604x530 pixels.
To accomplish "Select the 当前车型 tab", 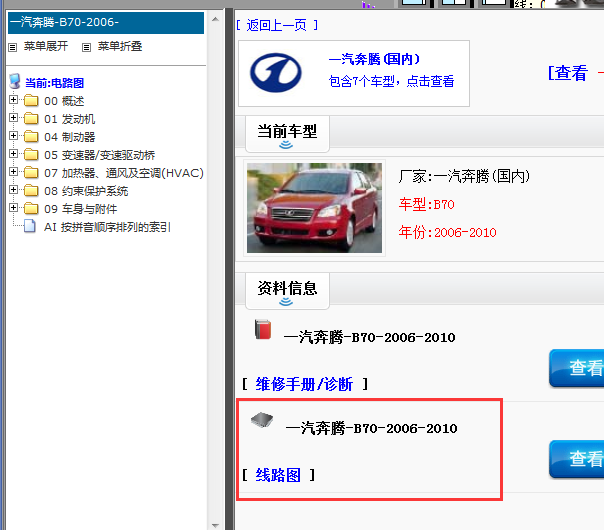I will point(287,134).
